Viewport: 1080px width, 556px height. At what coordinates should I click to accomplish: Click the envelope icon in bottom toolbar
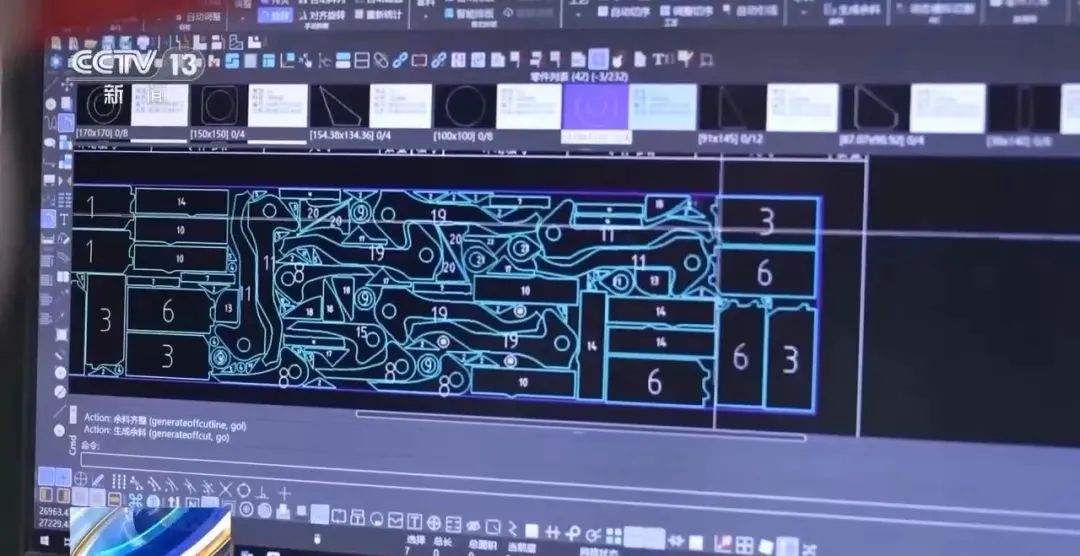[395, 520]
